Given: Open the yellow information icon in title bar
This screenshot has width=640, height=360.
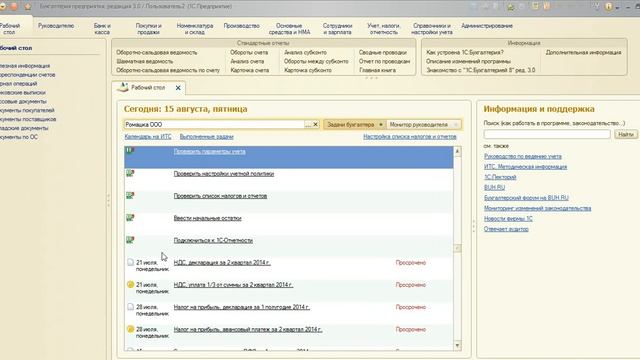Looking at the screenshot, I should (x=609, y=7).
